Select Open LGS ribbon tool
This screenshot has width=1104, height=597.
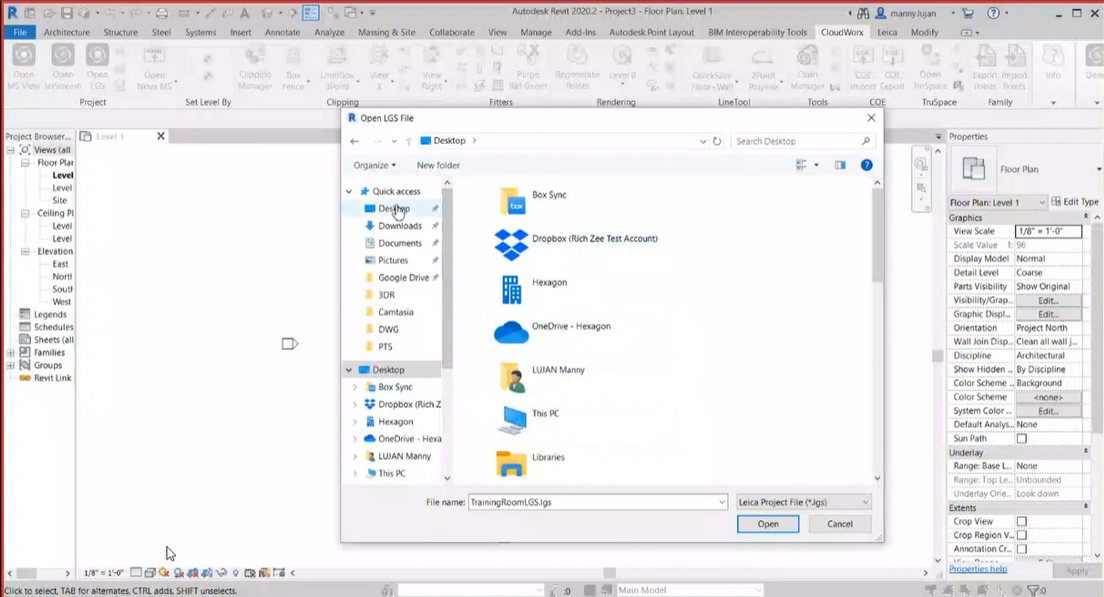tap(97, 67)
